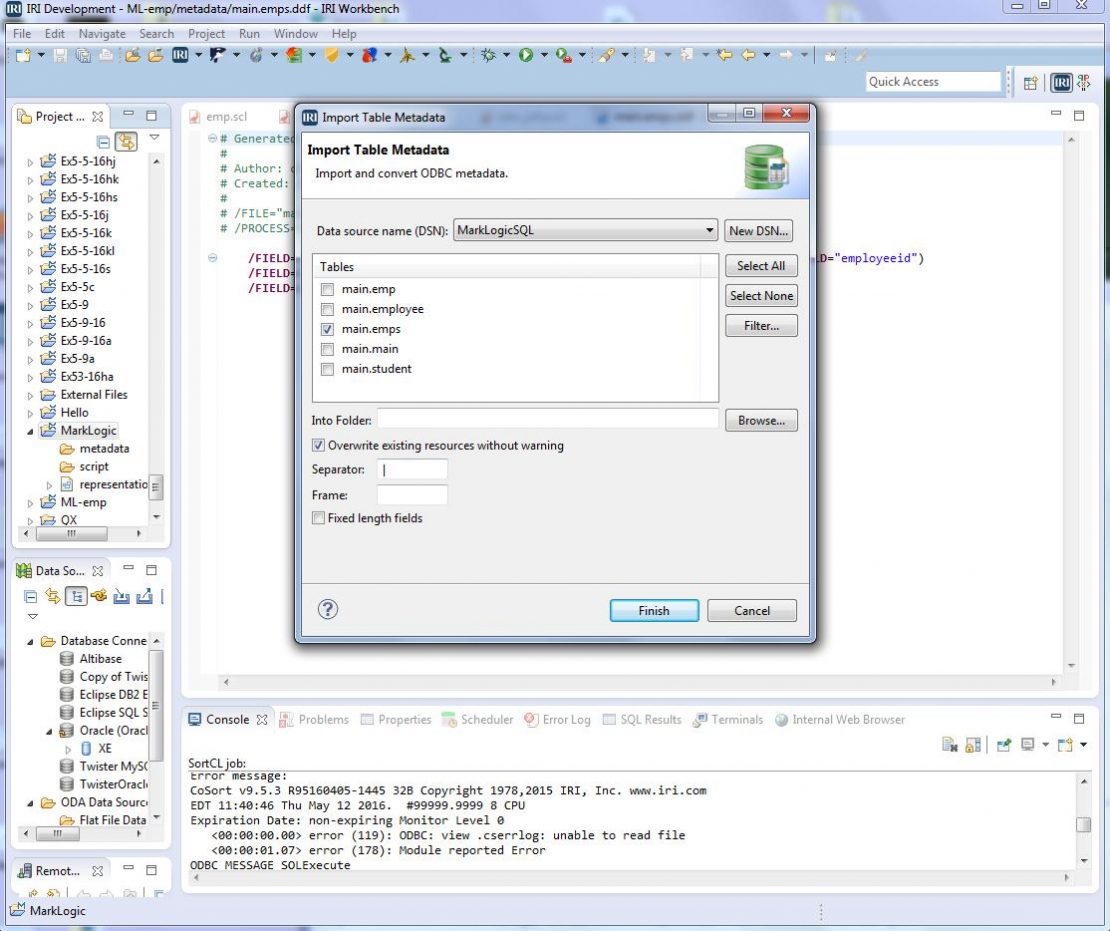The height and width of the screenshot is (931, 1110).
Task: Open the Project Explorer view menu triangle
Action: coord(154,138)
